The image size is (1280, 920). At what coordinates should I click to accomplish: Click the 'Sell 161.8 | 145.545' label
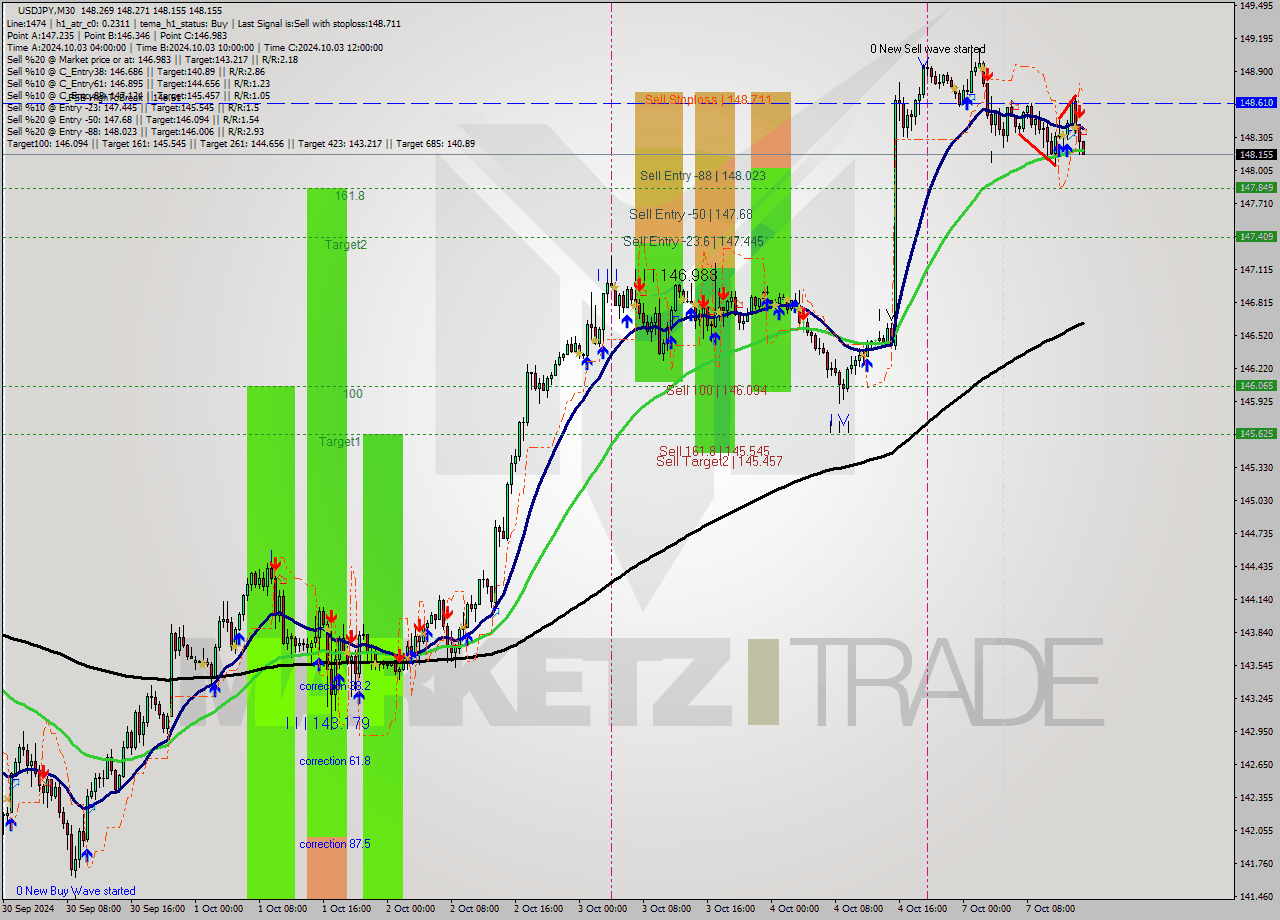714,451
